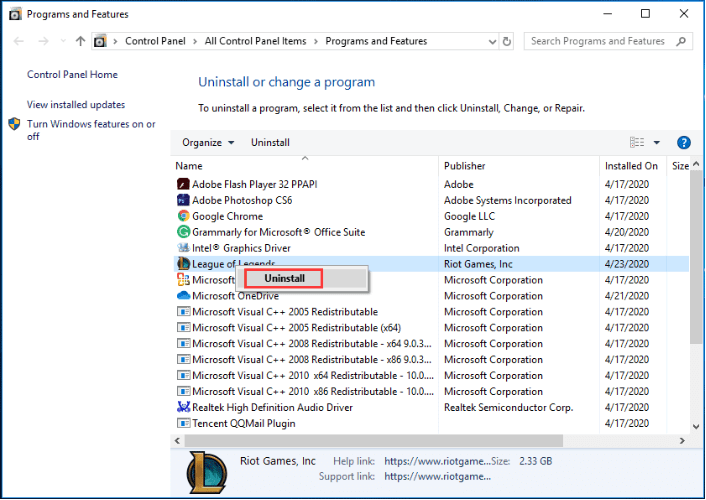
Task: Click the Google Chrome program icon
Action: [183, 216]
